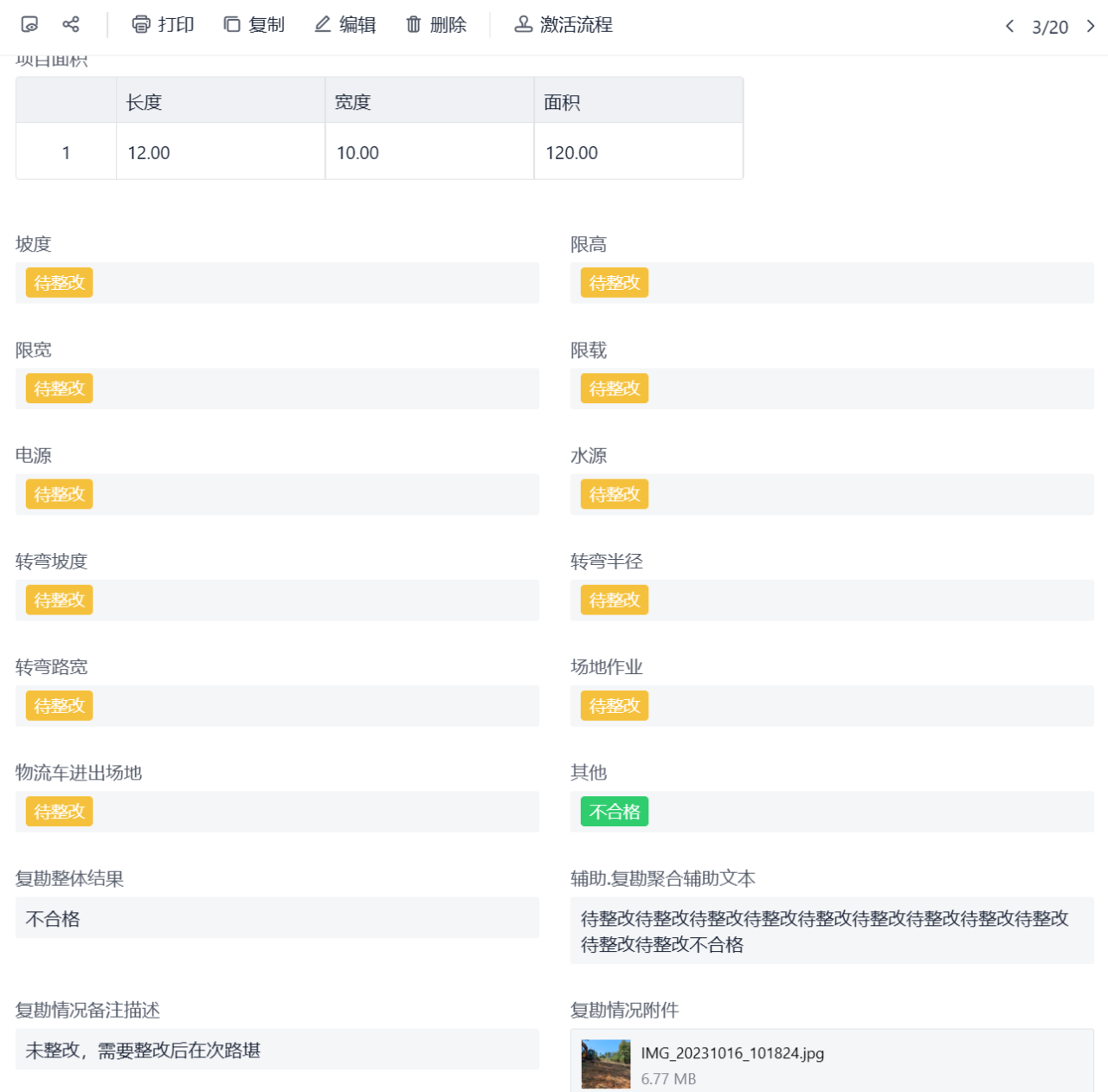Click the 面积 column header
This screenshot has width=1108, height=1092.
click(x=638, y=101)
